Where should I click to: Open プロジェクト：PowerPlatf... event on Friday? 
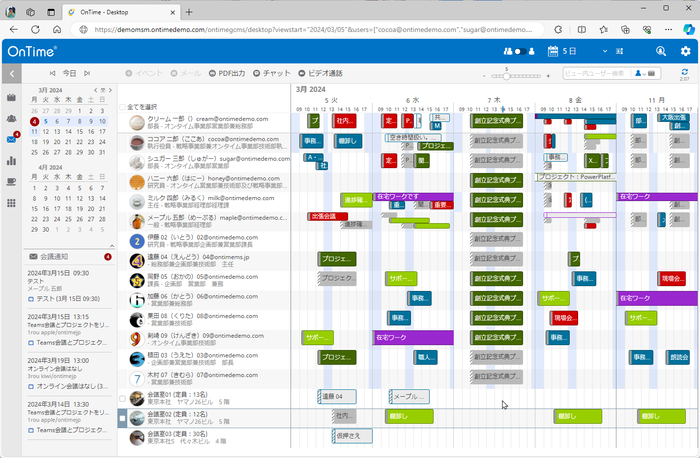tap(575, 177)
